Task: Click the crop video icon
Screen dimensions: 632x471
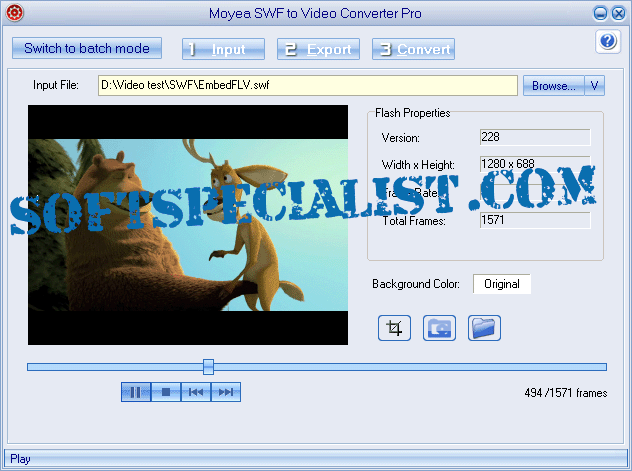Action: (x=394, y=328)
